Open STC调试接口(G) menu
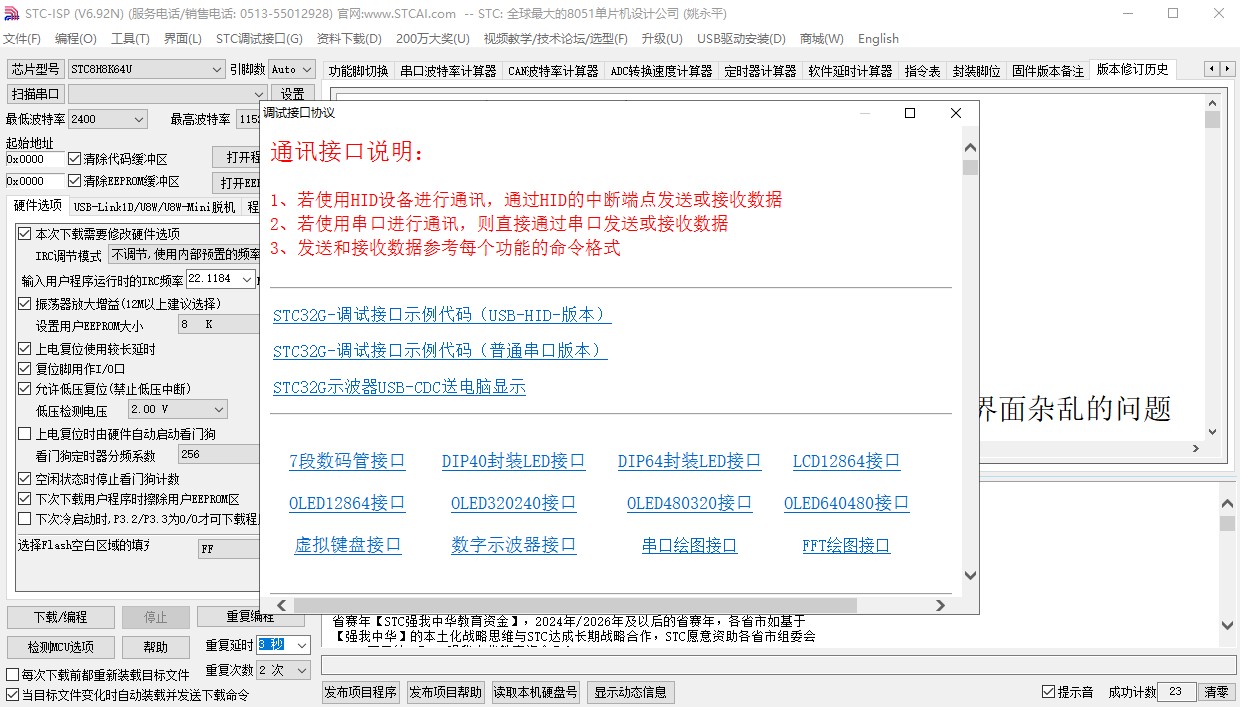 pyautogui.click(x=259, y=39)
